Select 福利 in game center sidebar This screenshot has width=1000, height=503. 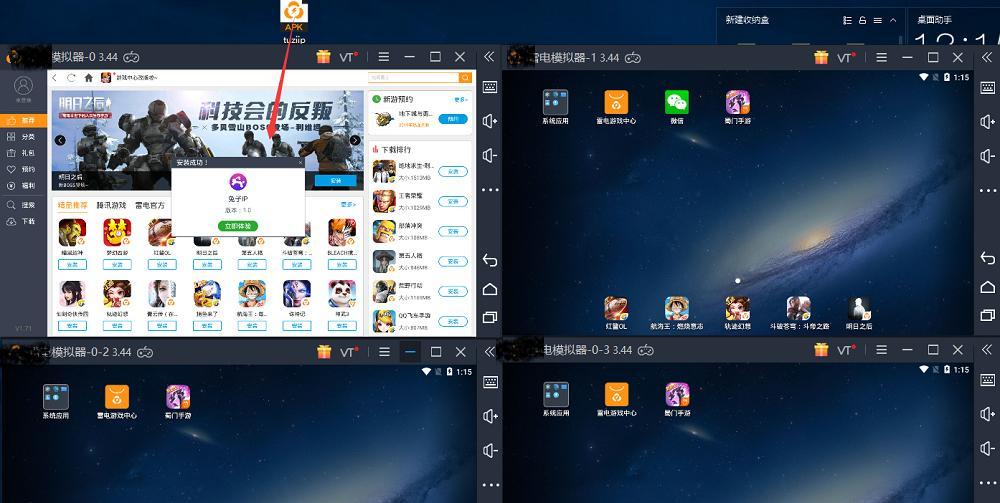coord(24,186)
